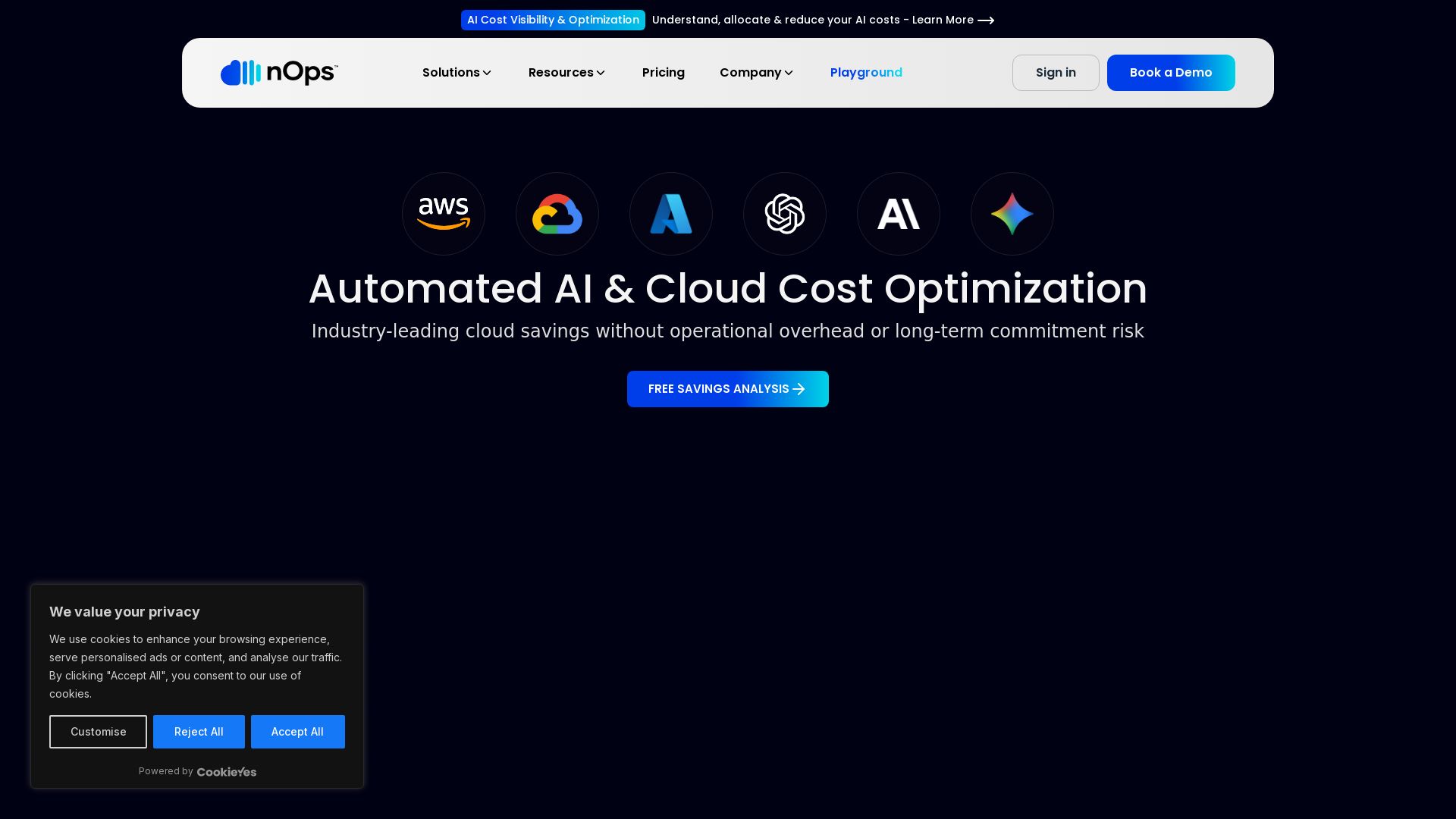Accept all cookies
1456x819 pixels.
(298, 732)
